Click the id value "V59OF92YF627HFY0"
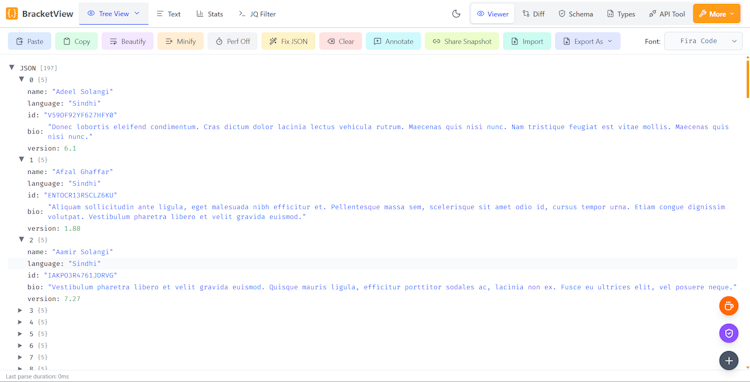Screen dimensions: 750x382 click(80, 115)
